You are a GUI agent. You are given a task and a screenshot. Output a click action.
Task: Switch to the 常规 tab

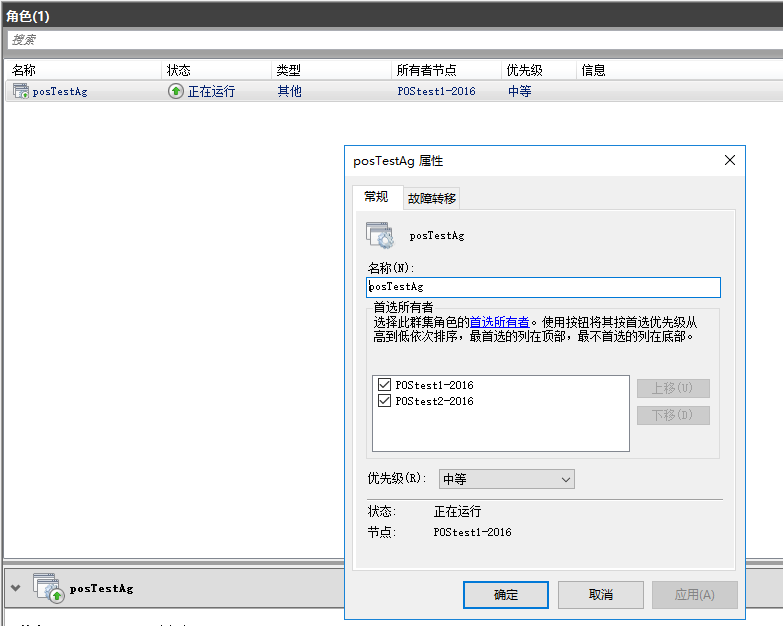pos(377,197)
